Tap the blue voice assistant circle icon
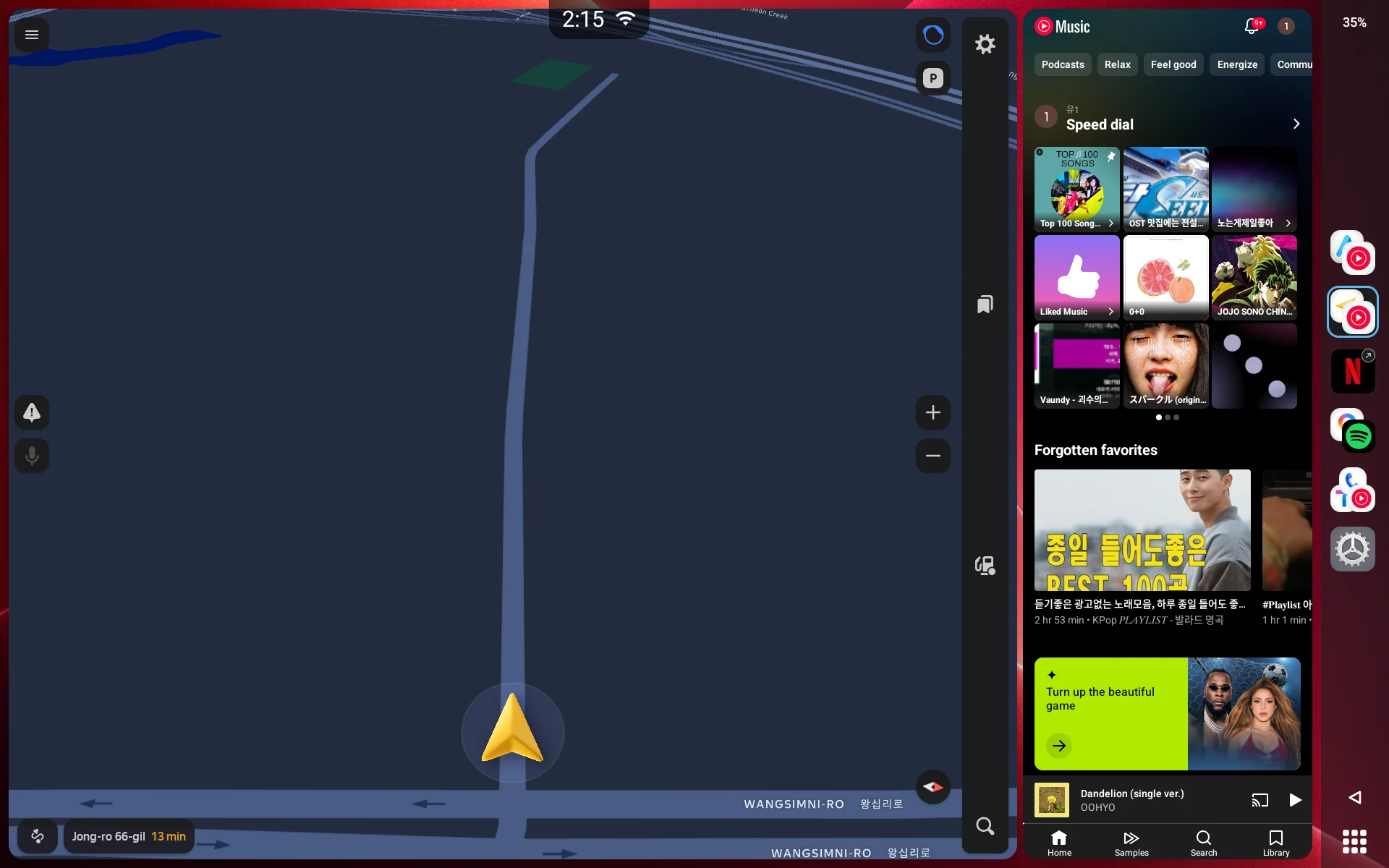Screen dimensions: 1389x868 tap(933, 35)
